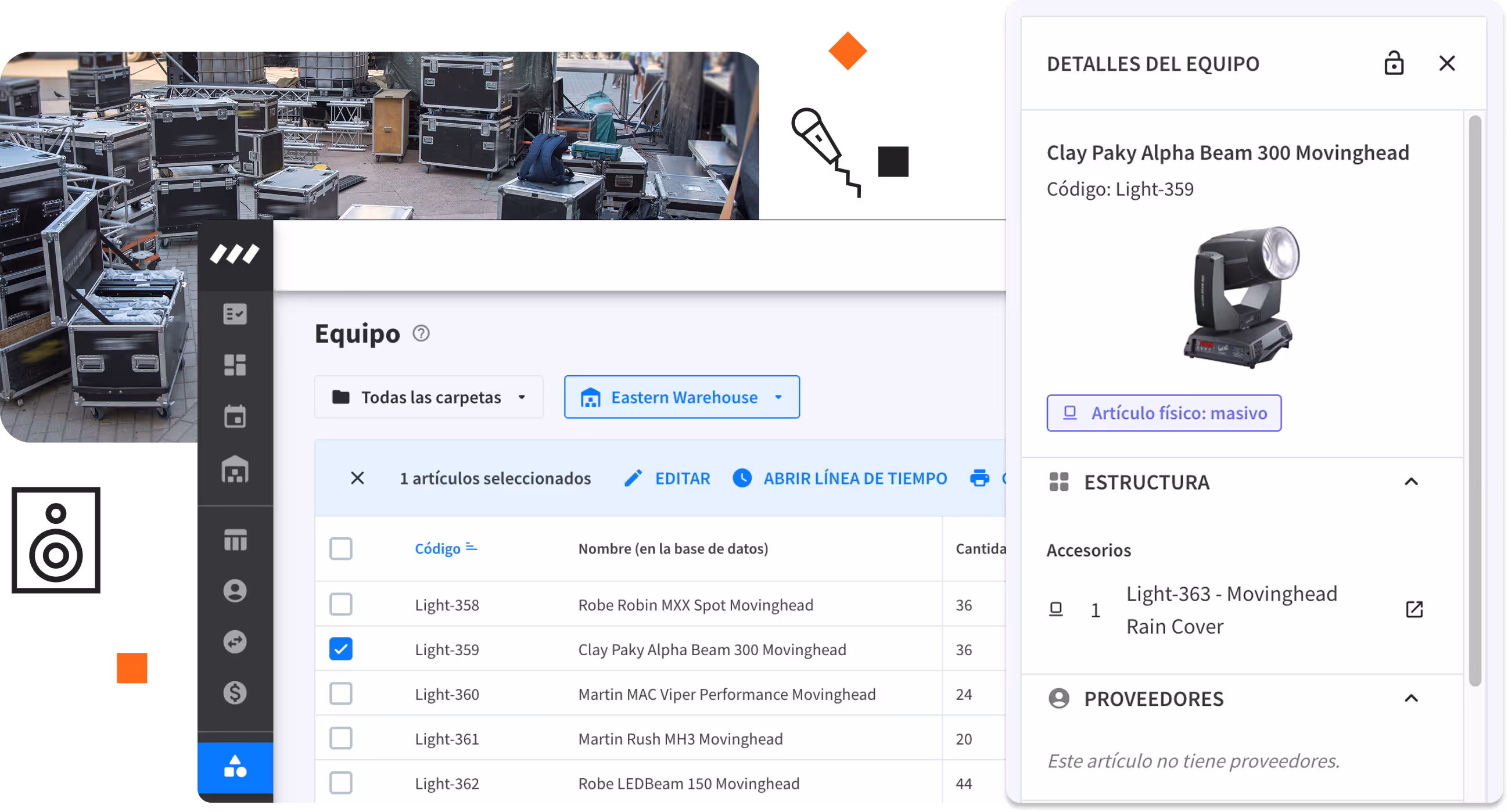Select the active equipment shapes sidebar item

click(235, 767)
